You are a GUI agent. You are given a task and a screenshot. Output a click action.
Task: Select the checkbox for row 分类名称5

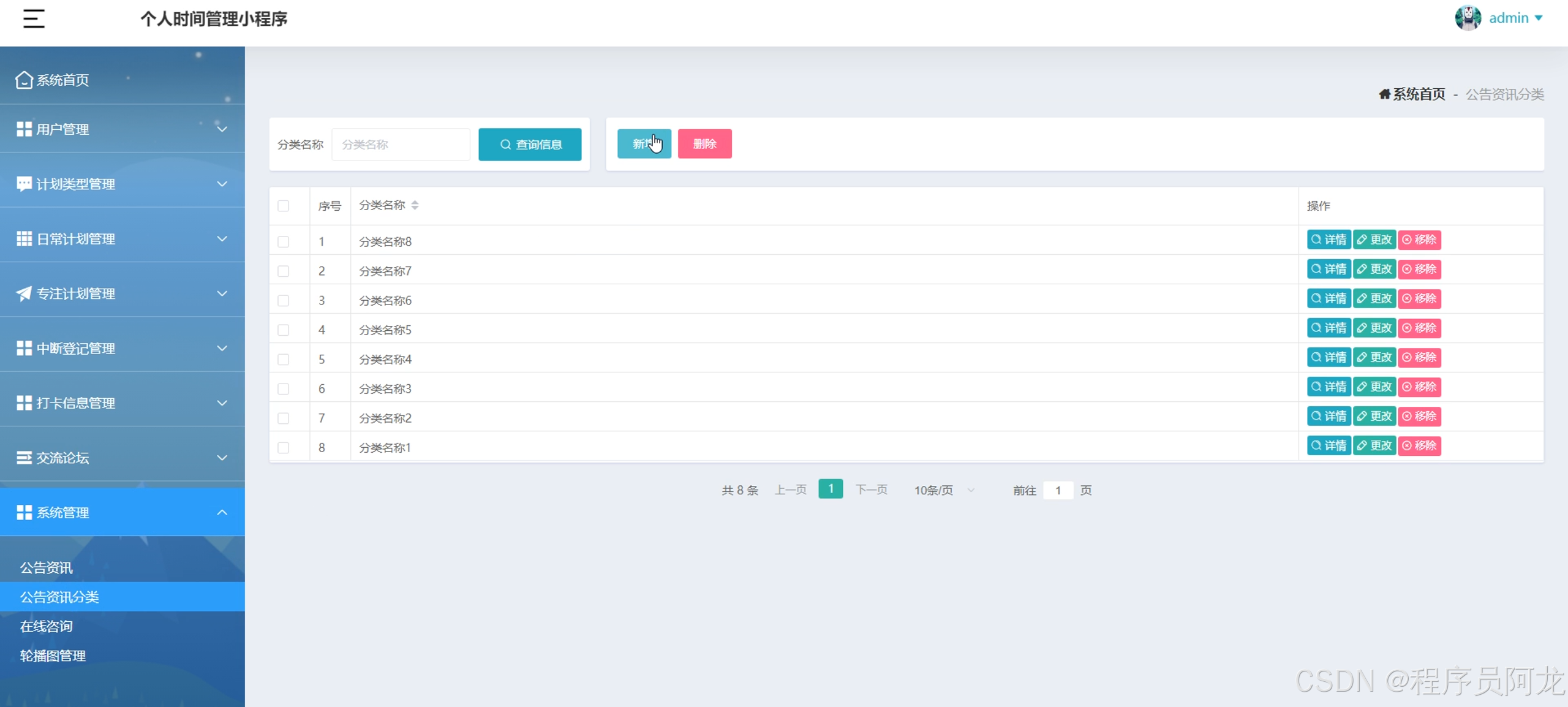coord(283,330)
